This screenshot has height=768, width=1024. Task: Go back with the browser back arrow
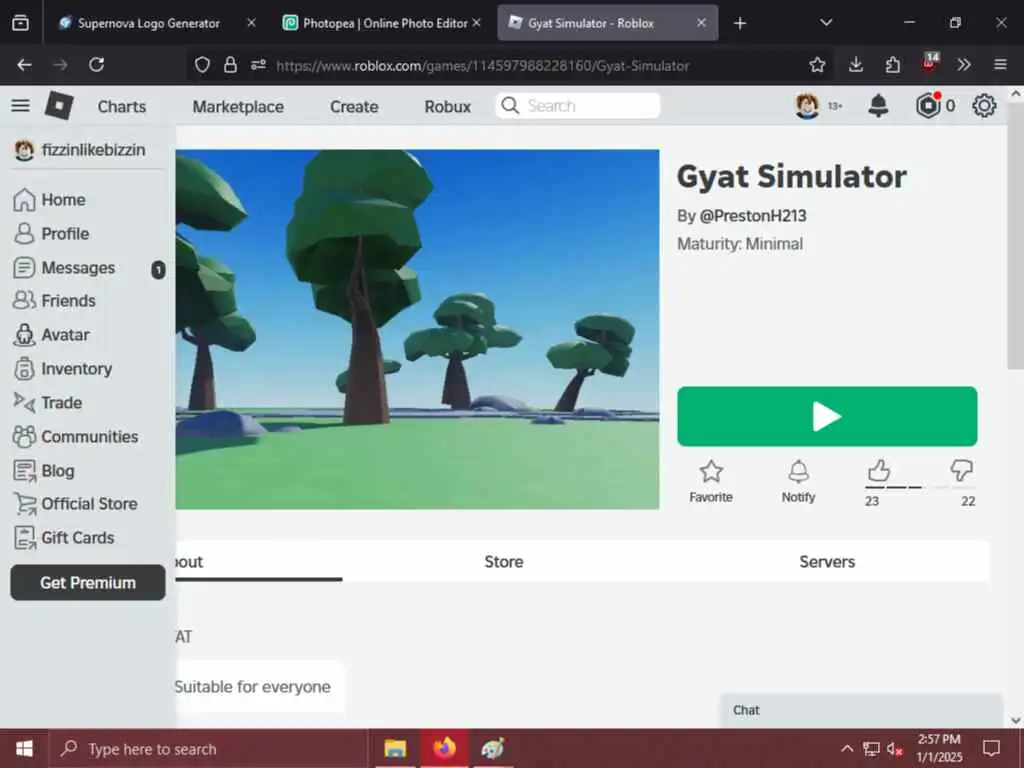point(24,65)
